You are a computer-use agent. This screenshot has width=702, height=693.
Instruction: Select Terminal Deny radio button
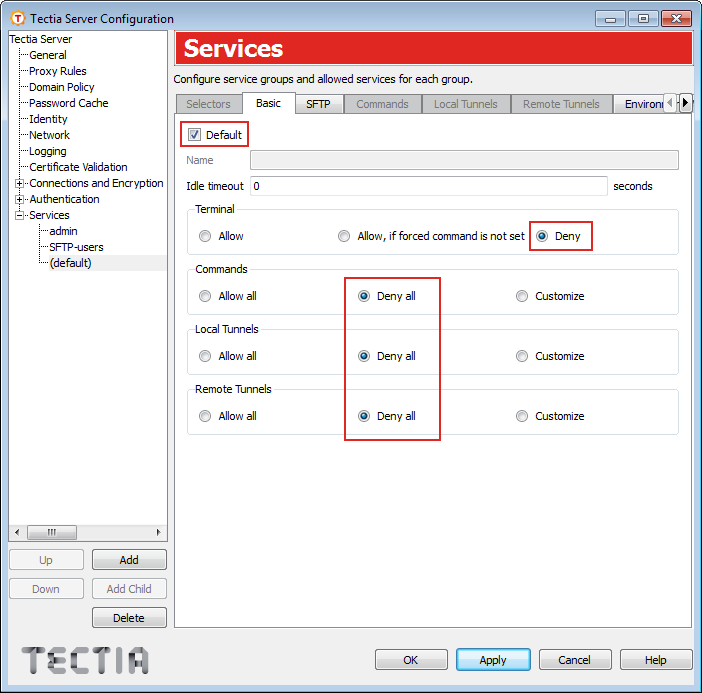(542, 236)
